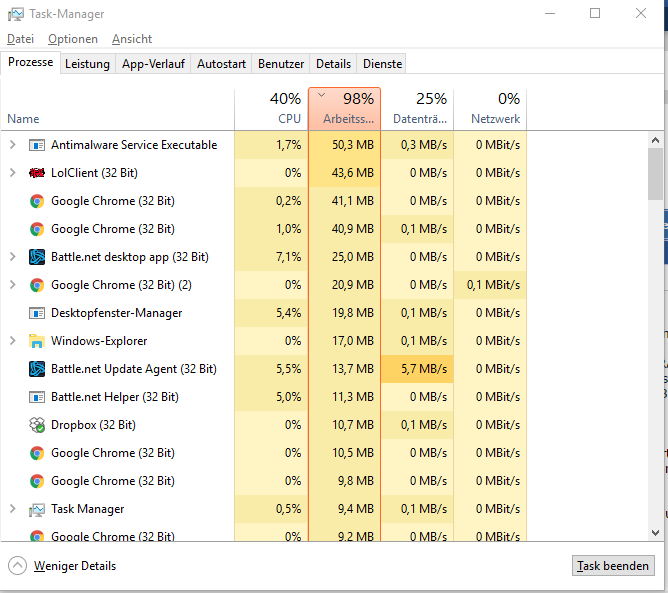668x593 pixels.
Task: Click the Windows-Explorer folder icon
Action: 37,341
